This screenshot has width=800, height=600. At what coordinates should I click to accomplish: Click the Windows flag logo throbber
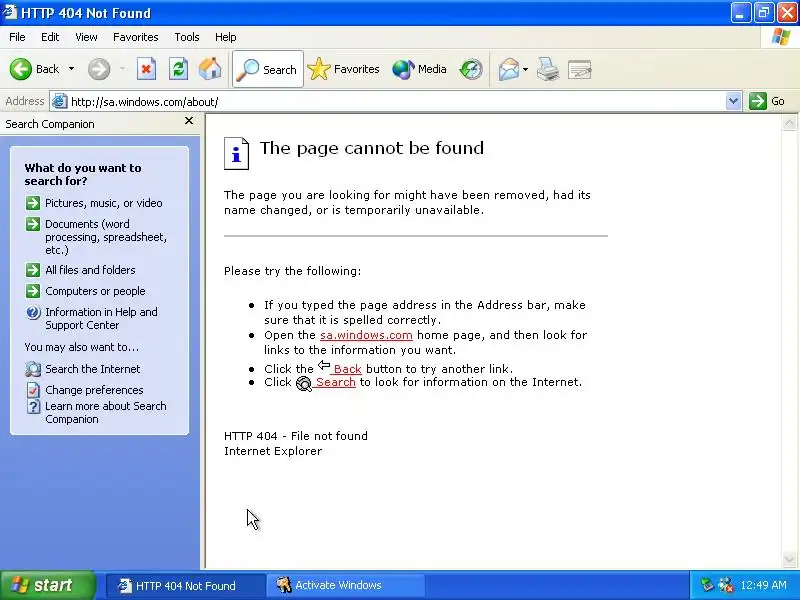781,37
